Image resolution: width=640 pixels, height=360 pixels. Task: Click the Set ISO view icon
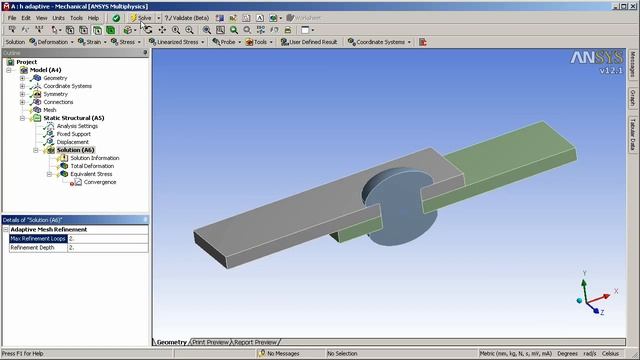point(261,30)
